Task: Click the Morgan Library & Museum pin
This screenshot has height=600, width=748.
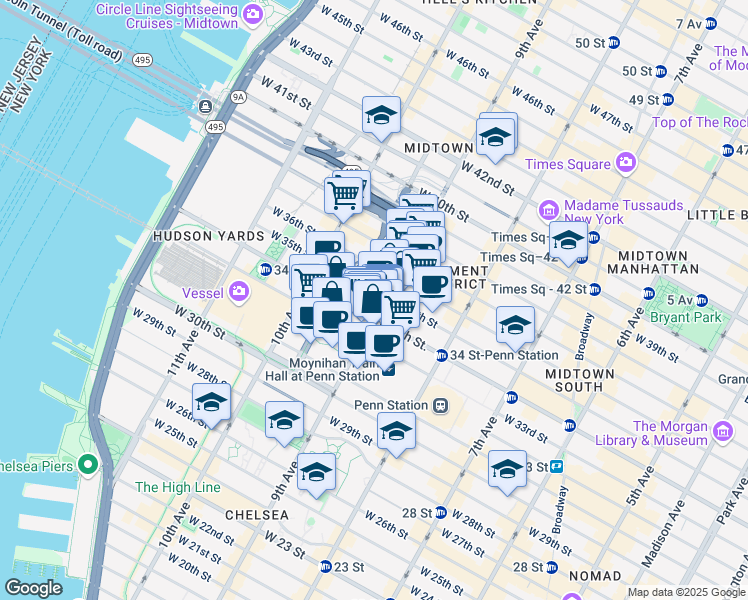Action: pyautogui.click(x=723, y=432)
